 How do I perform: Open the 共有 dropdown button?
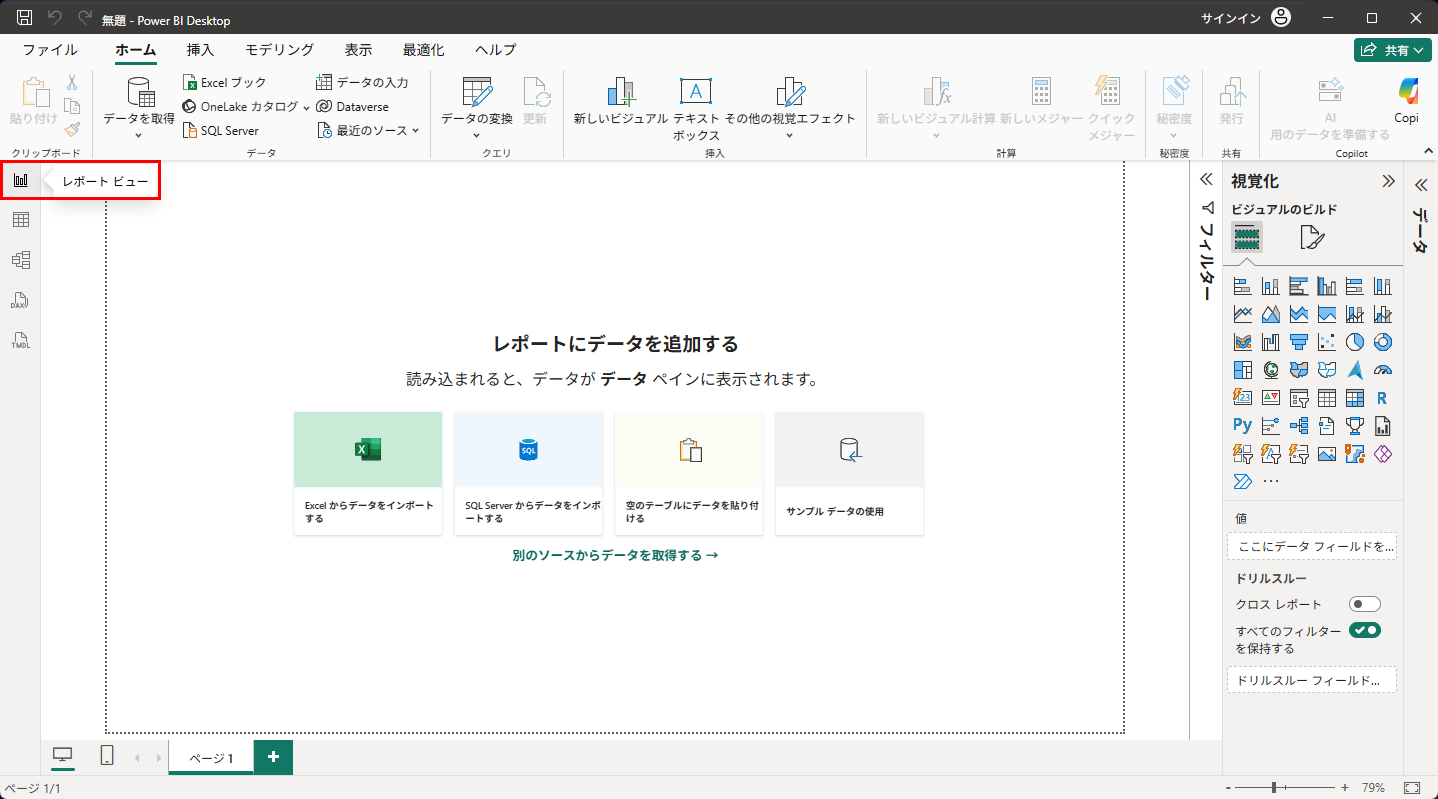(1393, 50)
